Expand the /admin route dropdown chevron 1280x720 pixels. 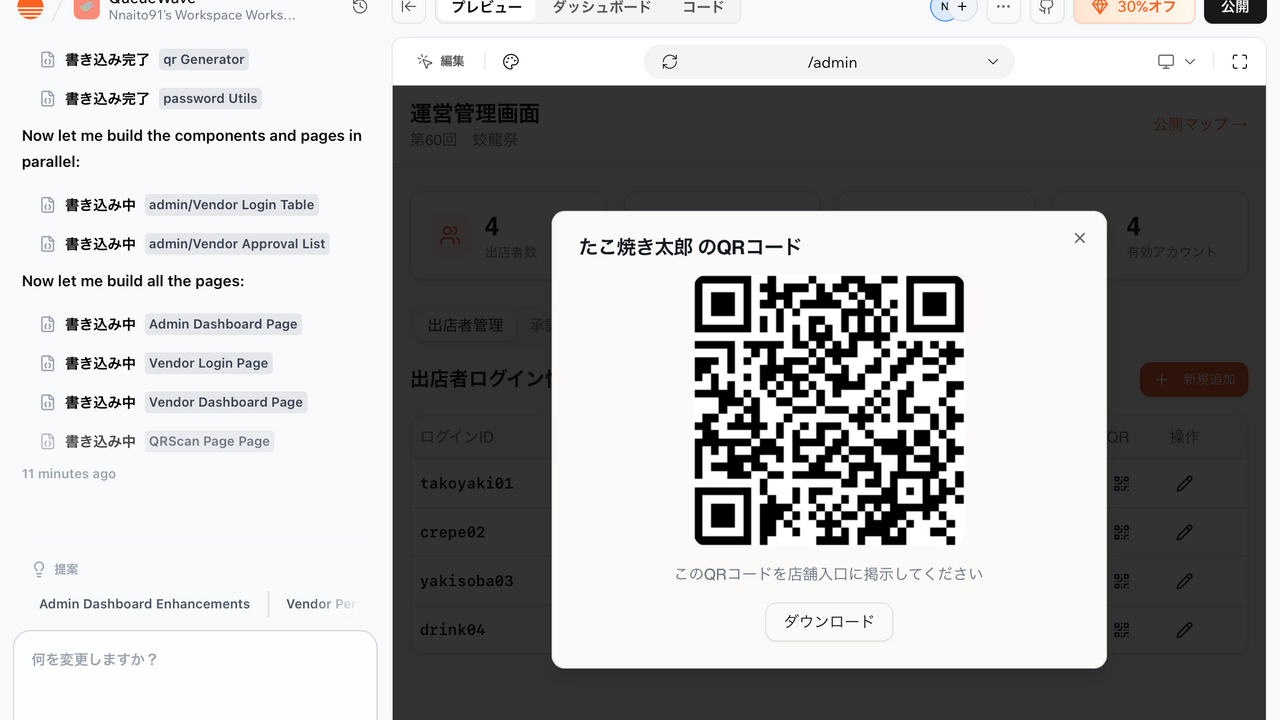pyautogui.click(x=993, y=62)
